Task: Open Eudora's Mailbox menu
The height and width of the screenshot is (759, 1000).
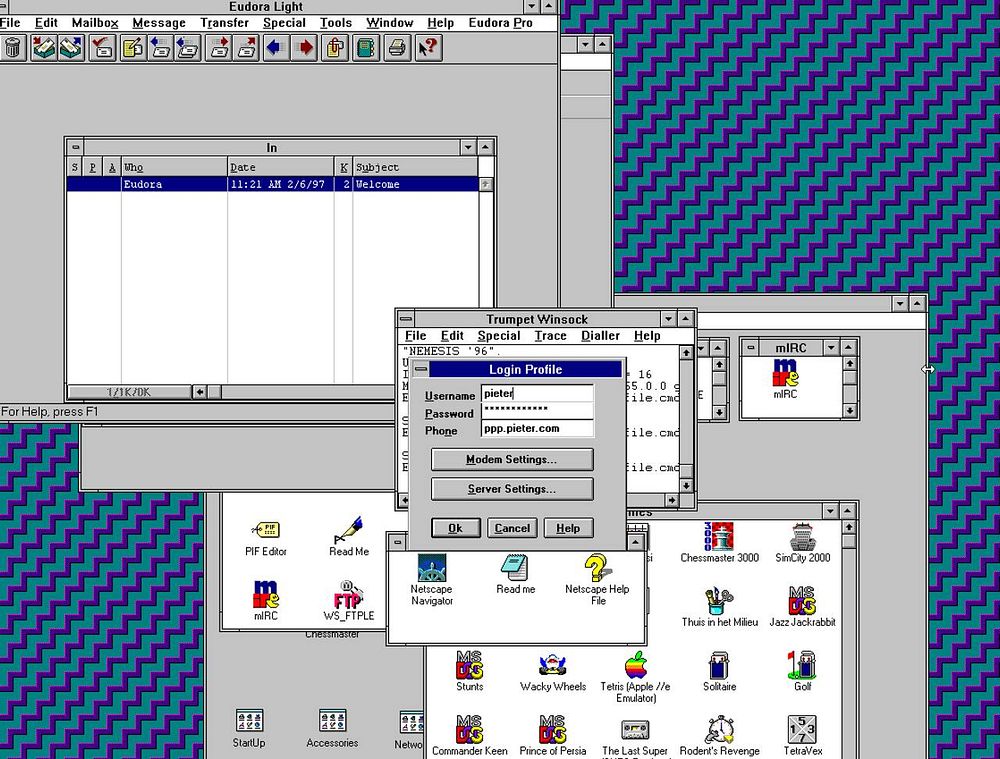Action: tap(95, 23)
